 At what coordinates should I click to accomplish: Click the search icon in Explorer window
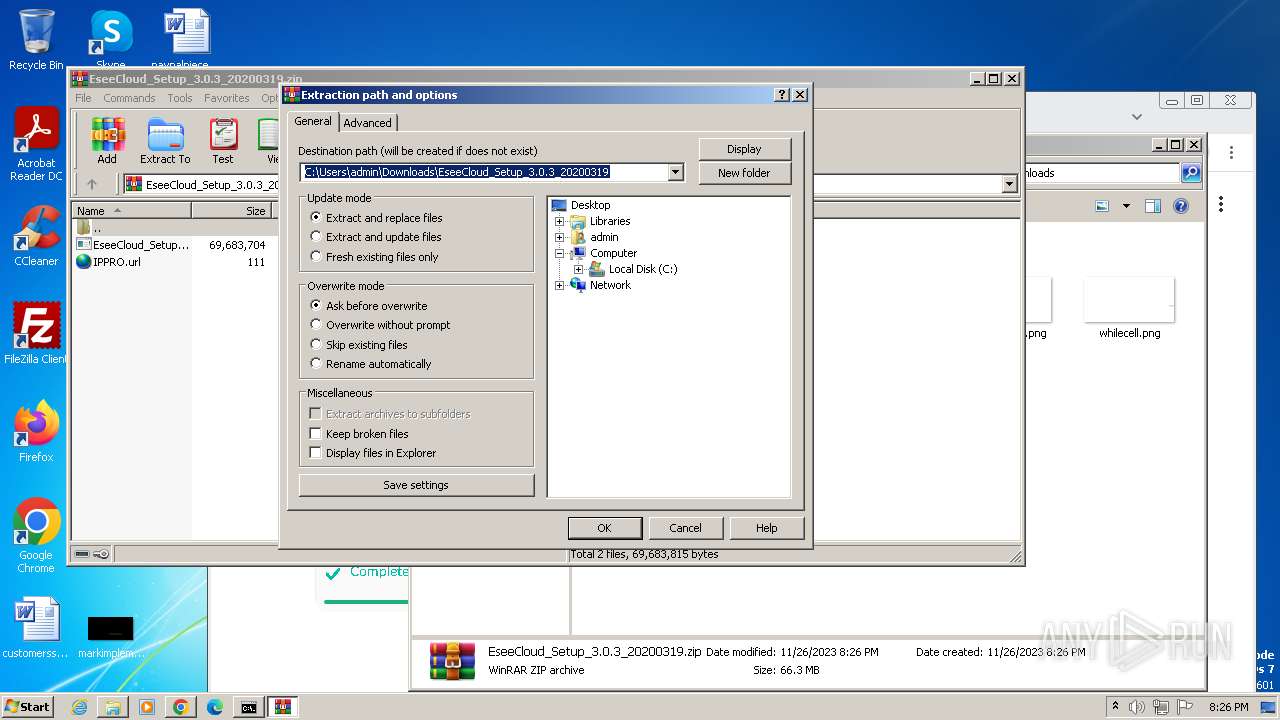tap(1190, 173)
